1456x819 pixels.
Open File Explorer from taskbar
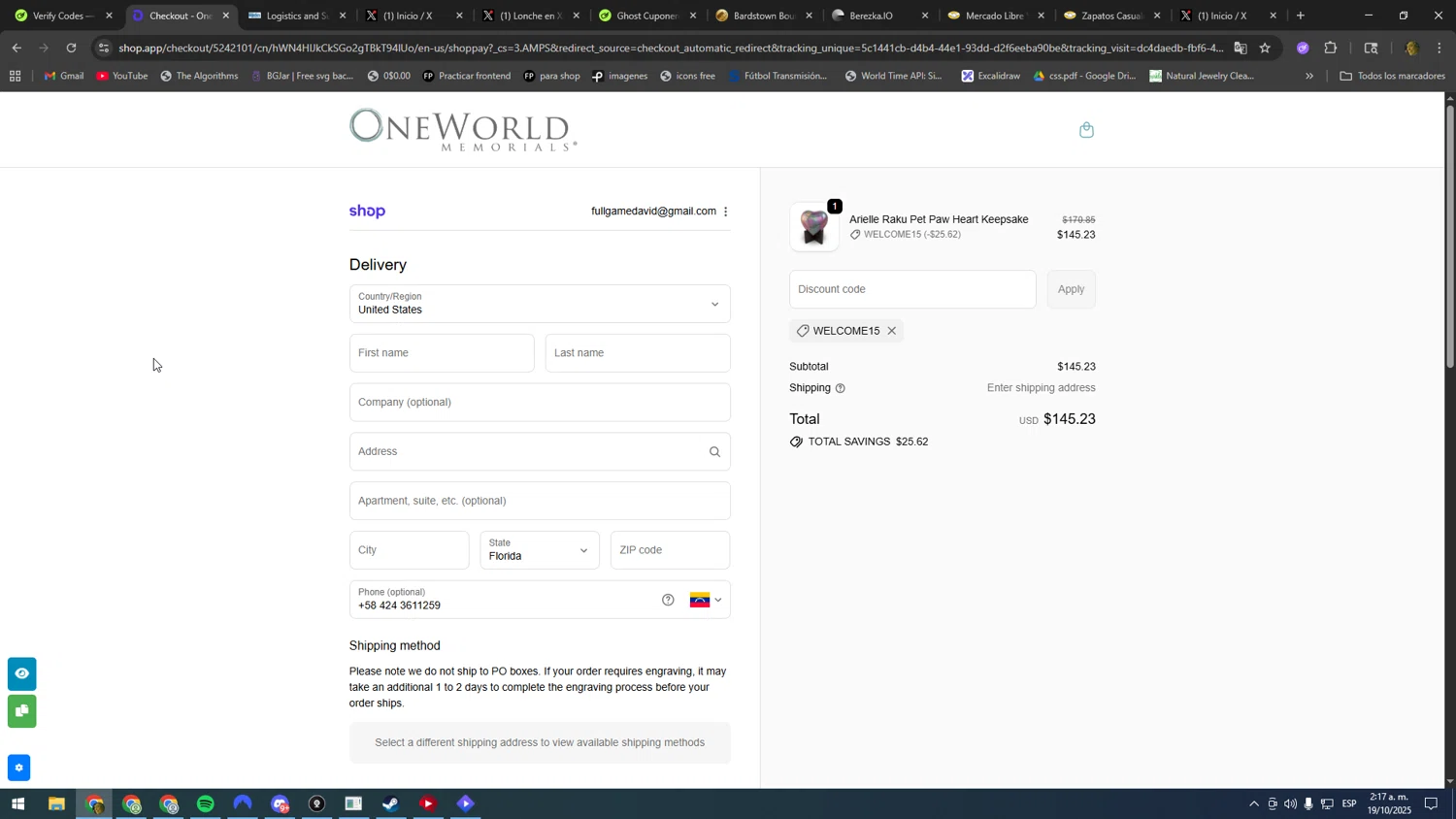pos(56,804)
